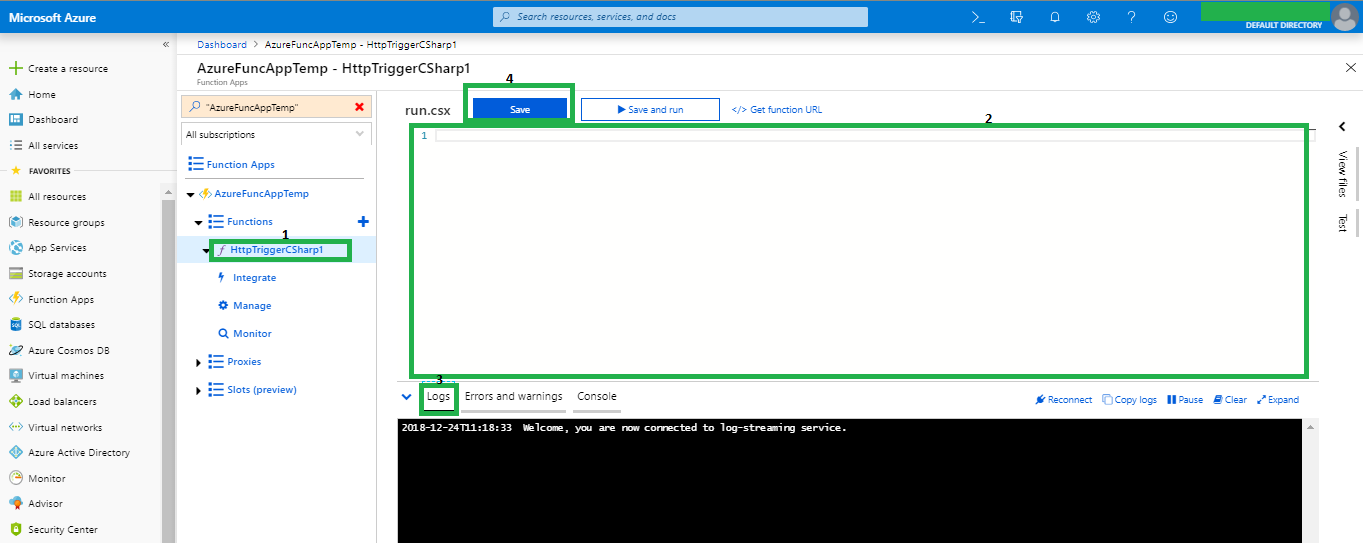Expand the logs panel
1363x543 pixels.
[1278, 400]
